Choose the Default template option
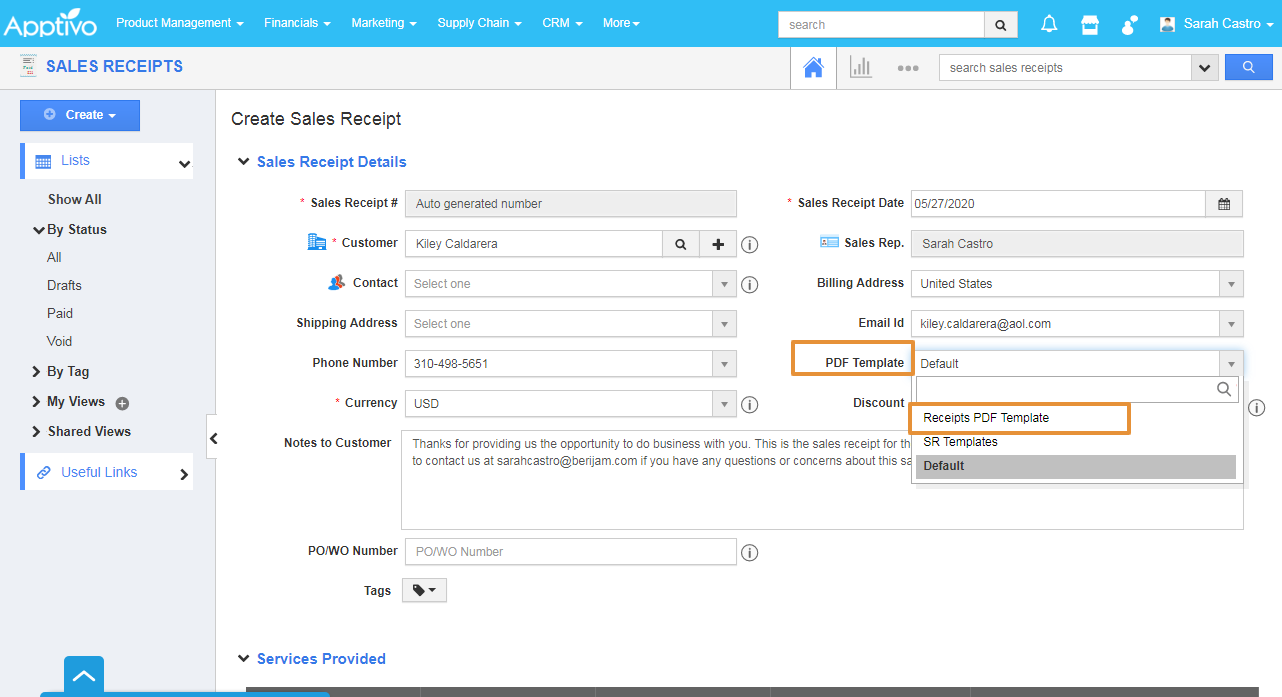The width and height of the screenshot is (1282, 697). pyautogui.click(x=1076, y=466)
